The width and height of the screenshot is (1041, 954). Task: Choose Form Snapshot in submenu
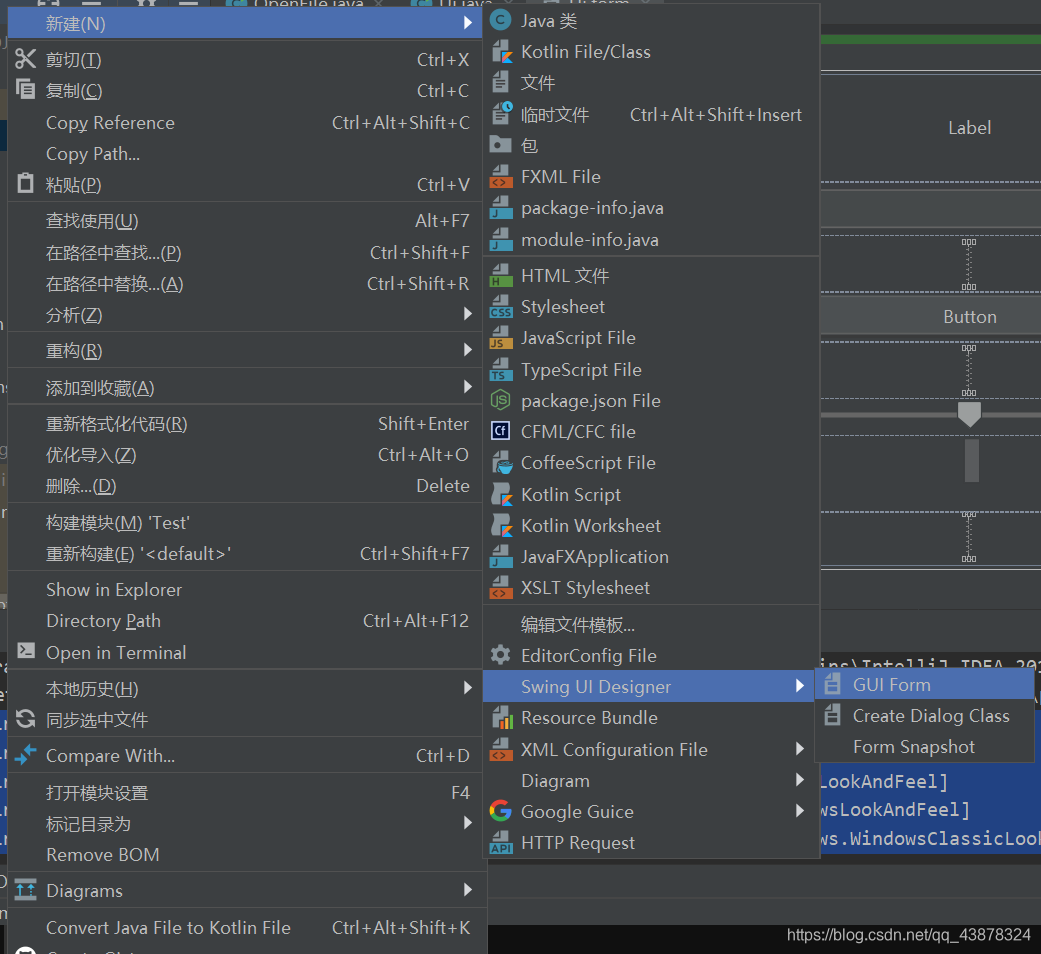pos(924,747)
